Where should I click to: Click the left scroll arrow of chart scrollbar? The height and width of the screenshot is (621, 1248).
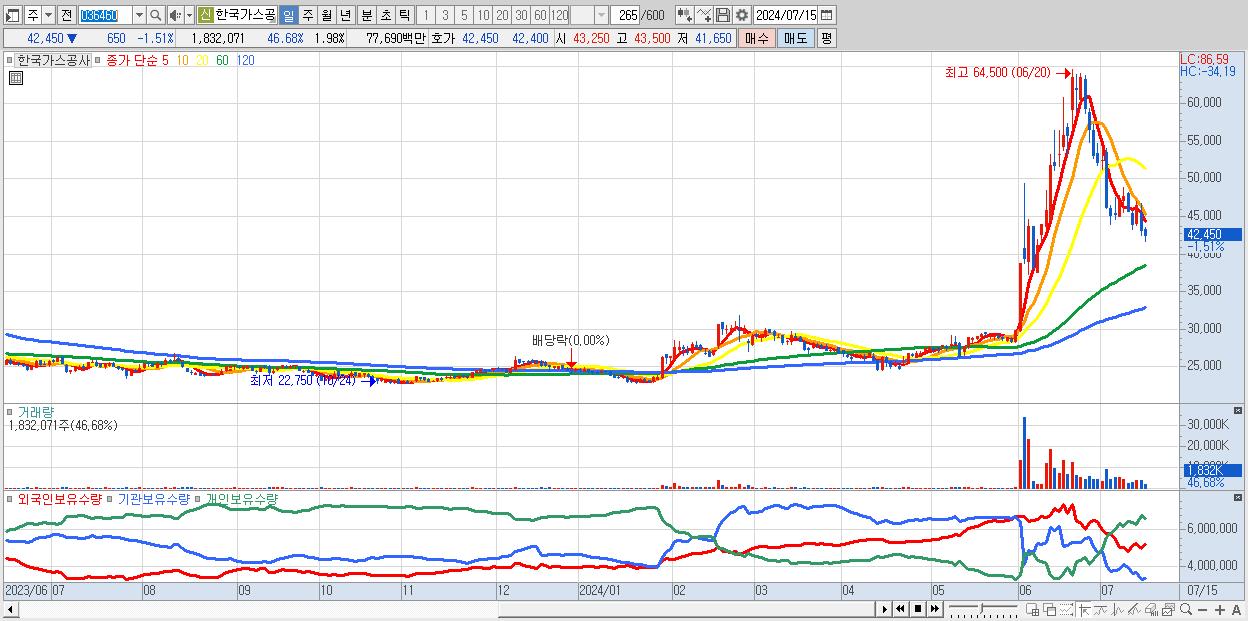tap(10, 608)
